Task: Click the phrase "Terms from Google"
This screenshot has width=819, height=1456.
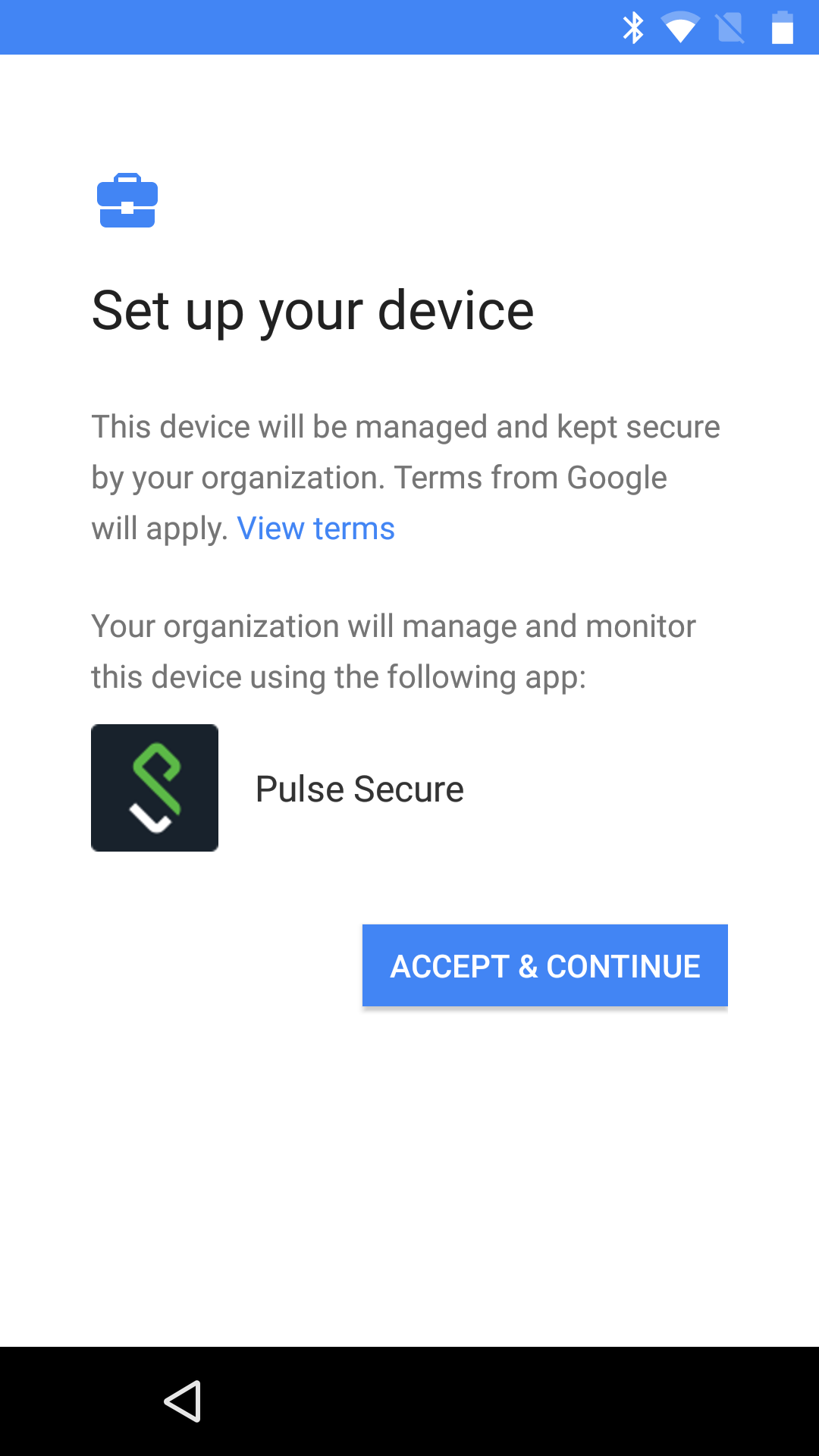Action: (x=530, y=478)
